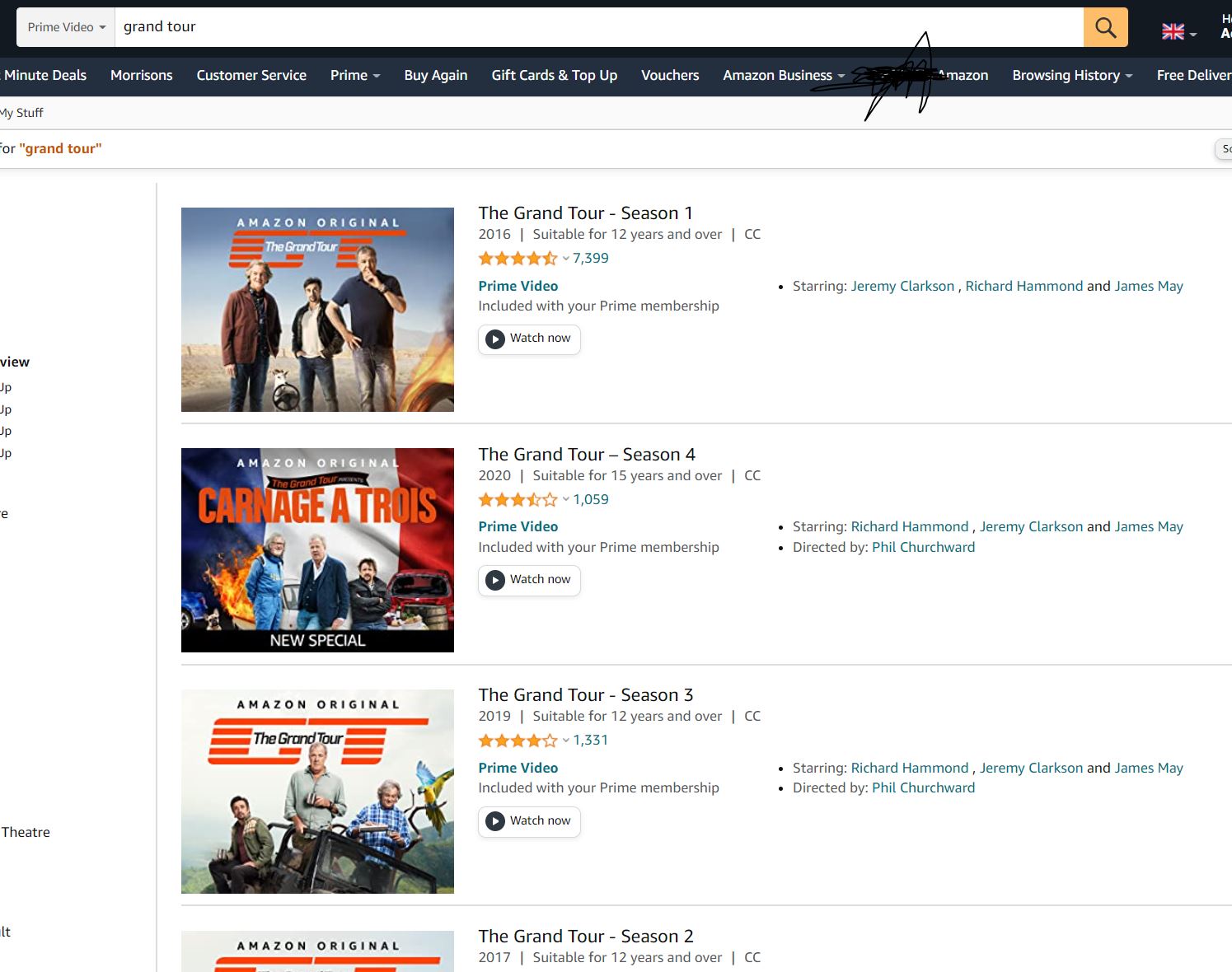Click the search field containing grand tour
Viewport: 1232px width, 972px height.
597,27
